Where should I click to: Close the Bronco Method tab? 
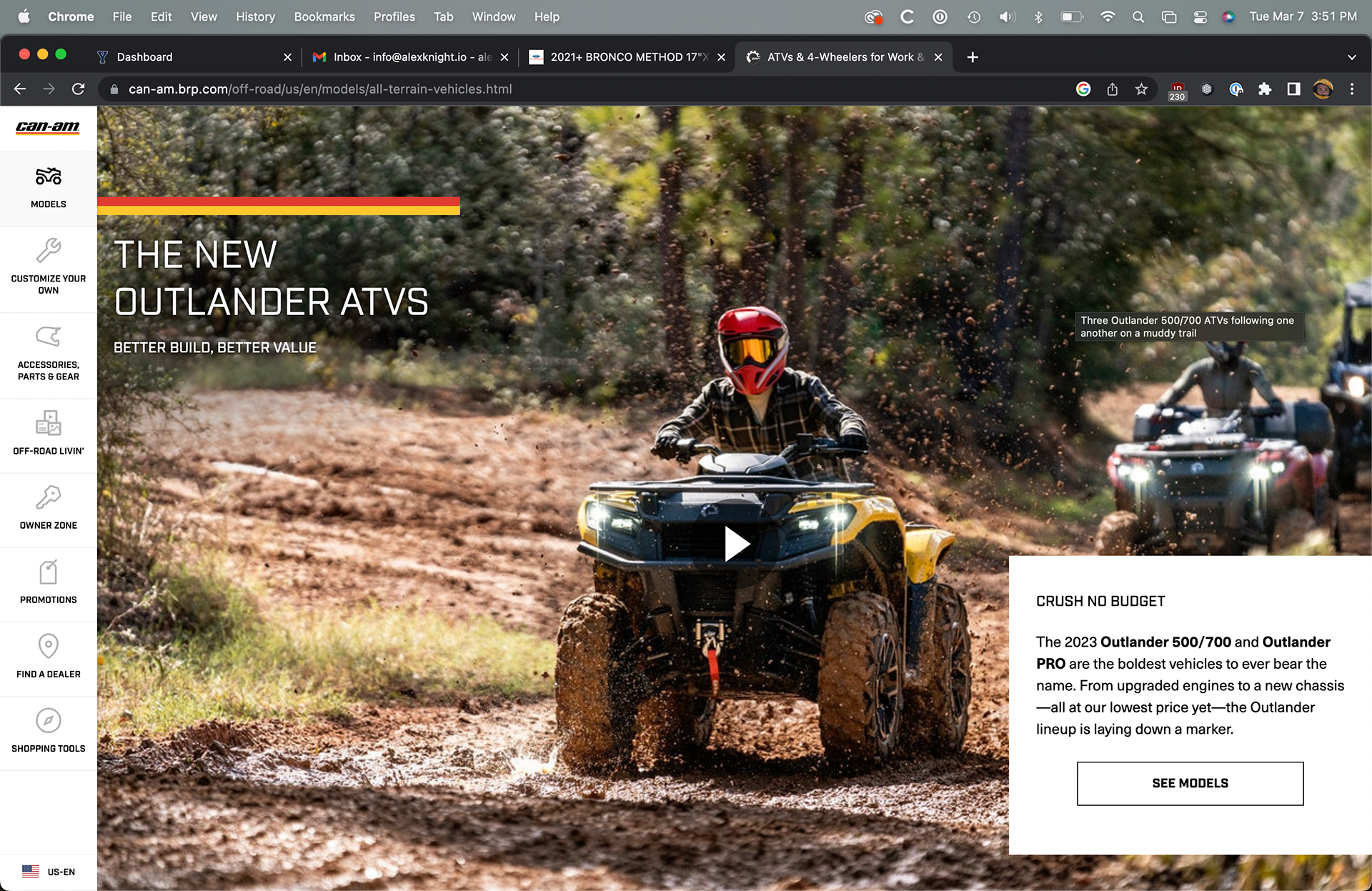click(721, 57)
